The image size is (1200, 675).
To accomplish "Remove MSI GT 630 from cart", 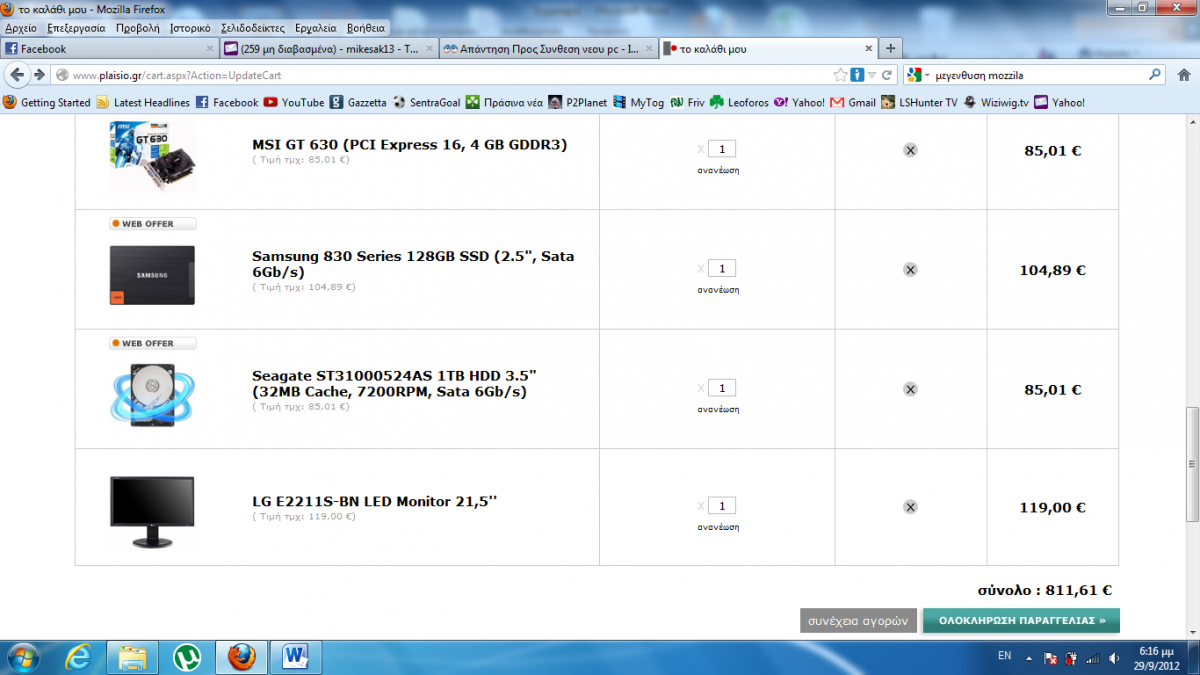I will (x=910, y=150).
